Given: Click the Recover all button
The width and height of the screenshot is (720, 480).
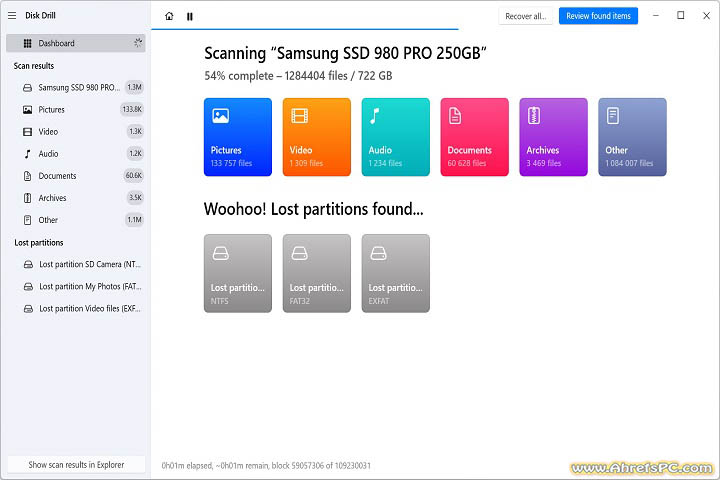Looking at the screenshot, I should [x=526, y=16].
